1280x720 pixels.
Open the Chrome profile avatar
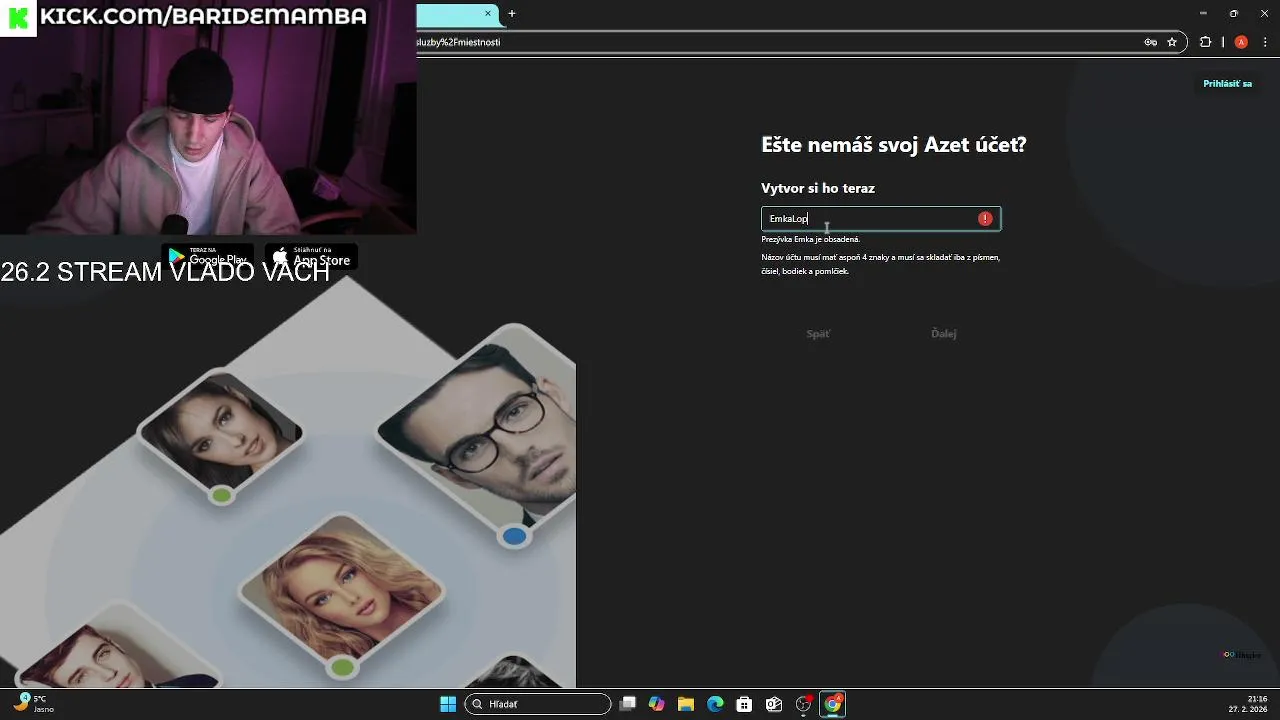1241,42
